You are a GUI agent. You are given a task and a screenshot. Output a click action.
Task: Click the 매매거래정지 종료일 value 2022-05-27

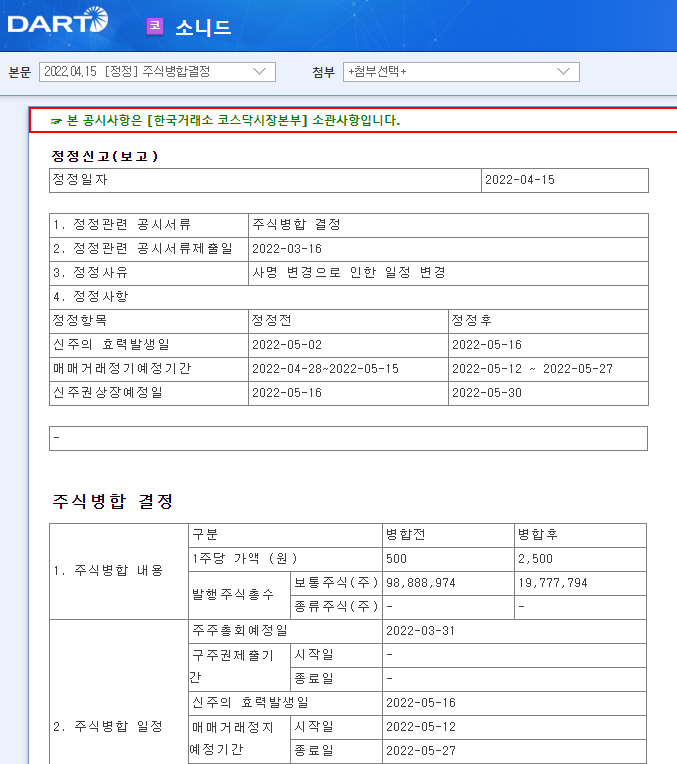[421, 751]
